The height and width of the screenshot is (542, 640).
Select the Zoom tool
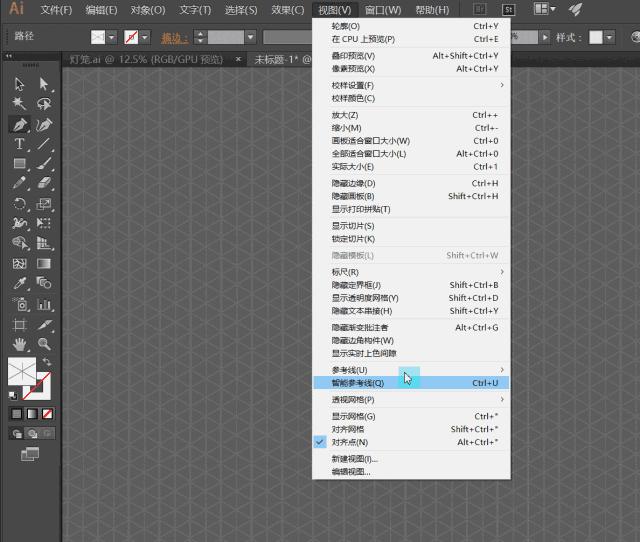[44, 344]
